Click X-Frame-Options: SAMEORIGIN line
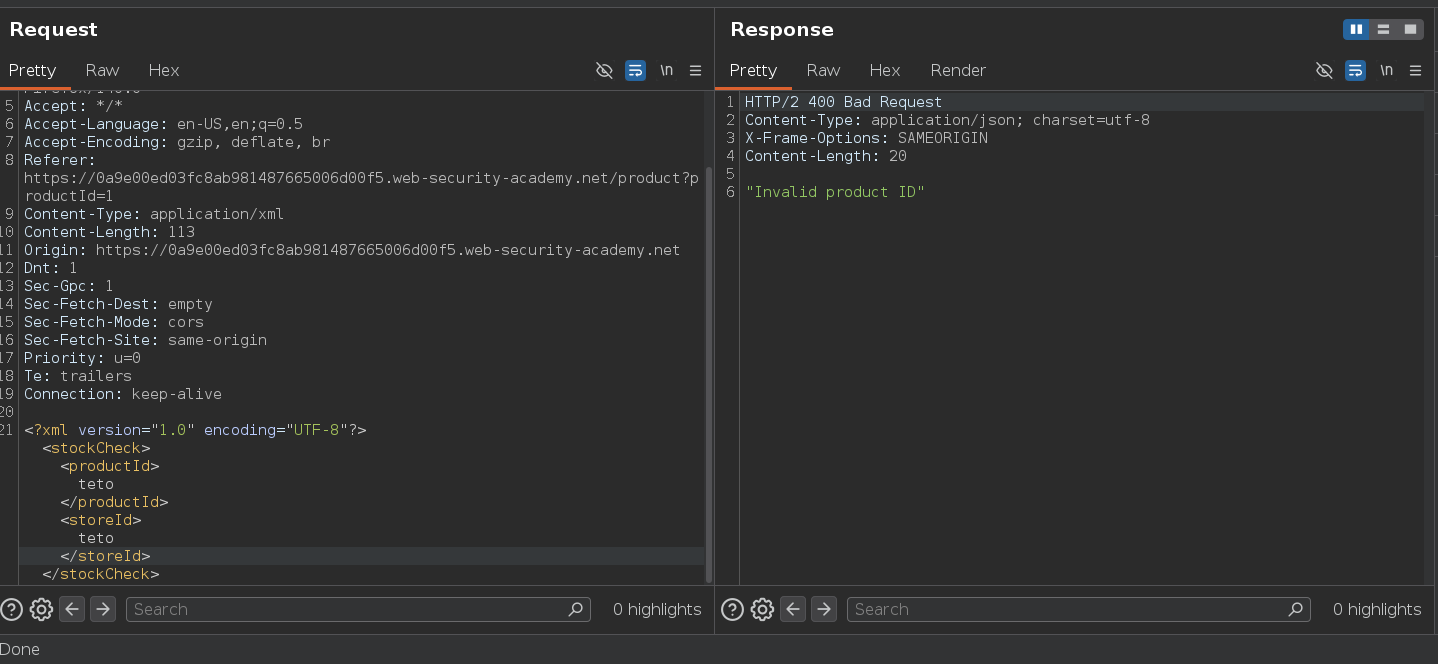Screen dimensions: 1438x664 tap(866, 138)
